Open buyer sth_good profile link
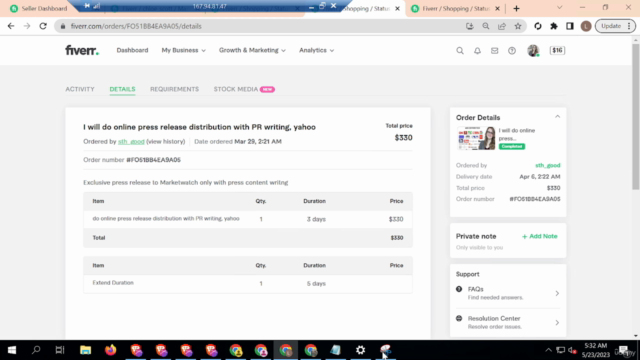 [131, 142]
